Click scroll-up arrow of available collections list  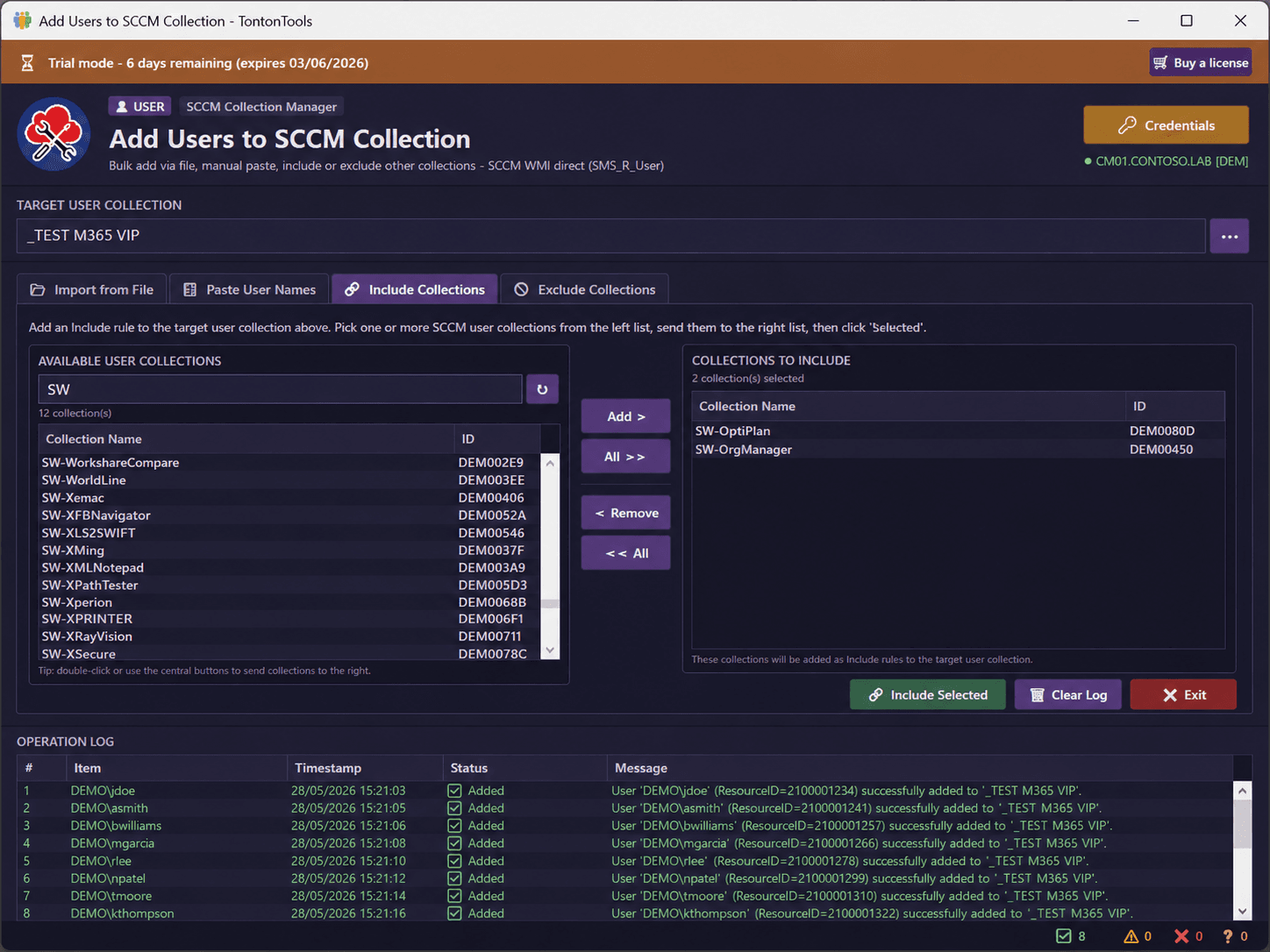pyautogui.click(x=550, y=463)
